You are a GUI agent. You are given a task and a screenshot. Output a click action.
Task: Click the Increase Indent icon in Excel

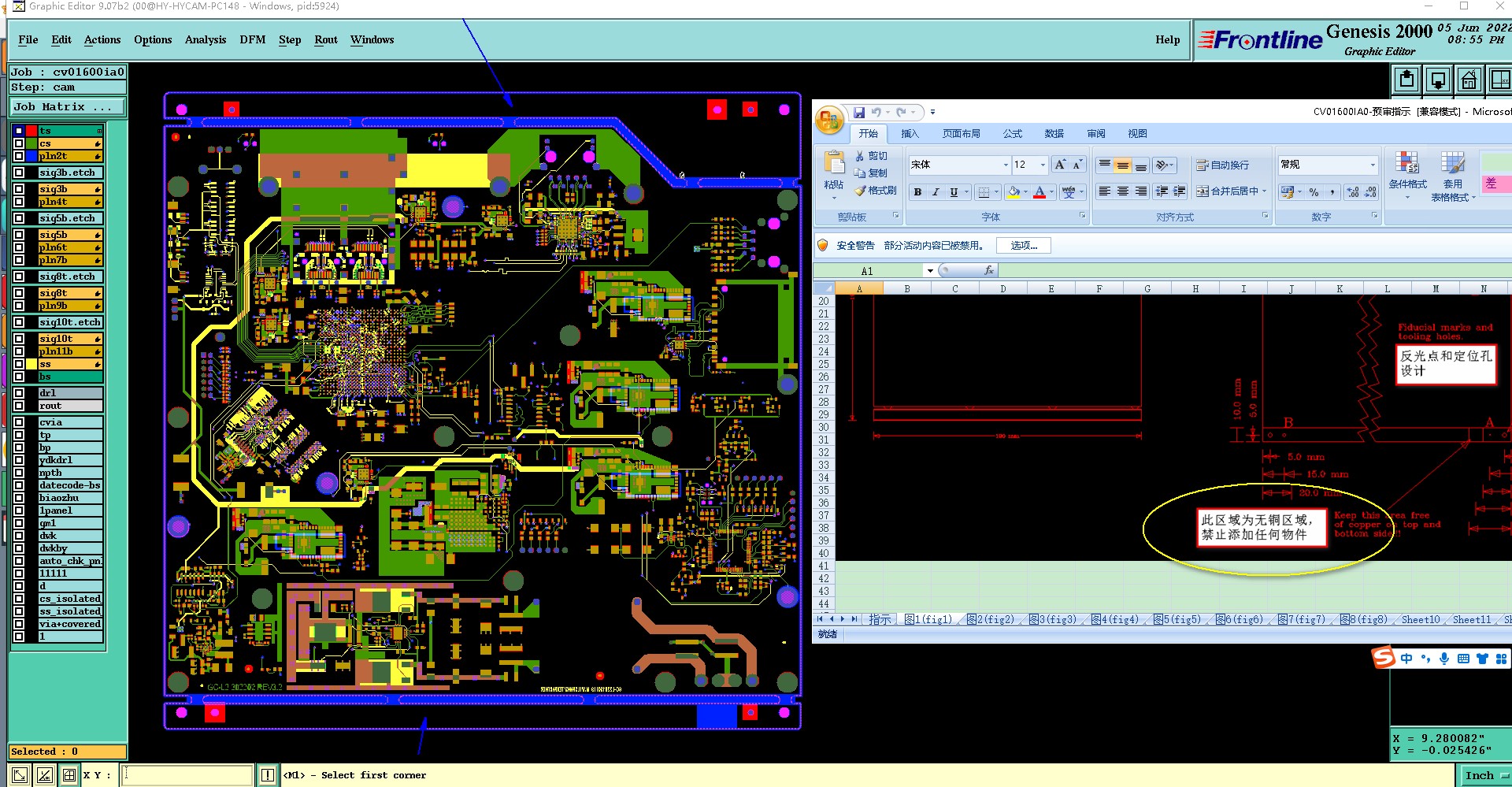[1180, 191]
